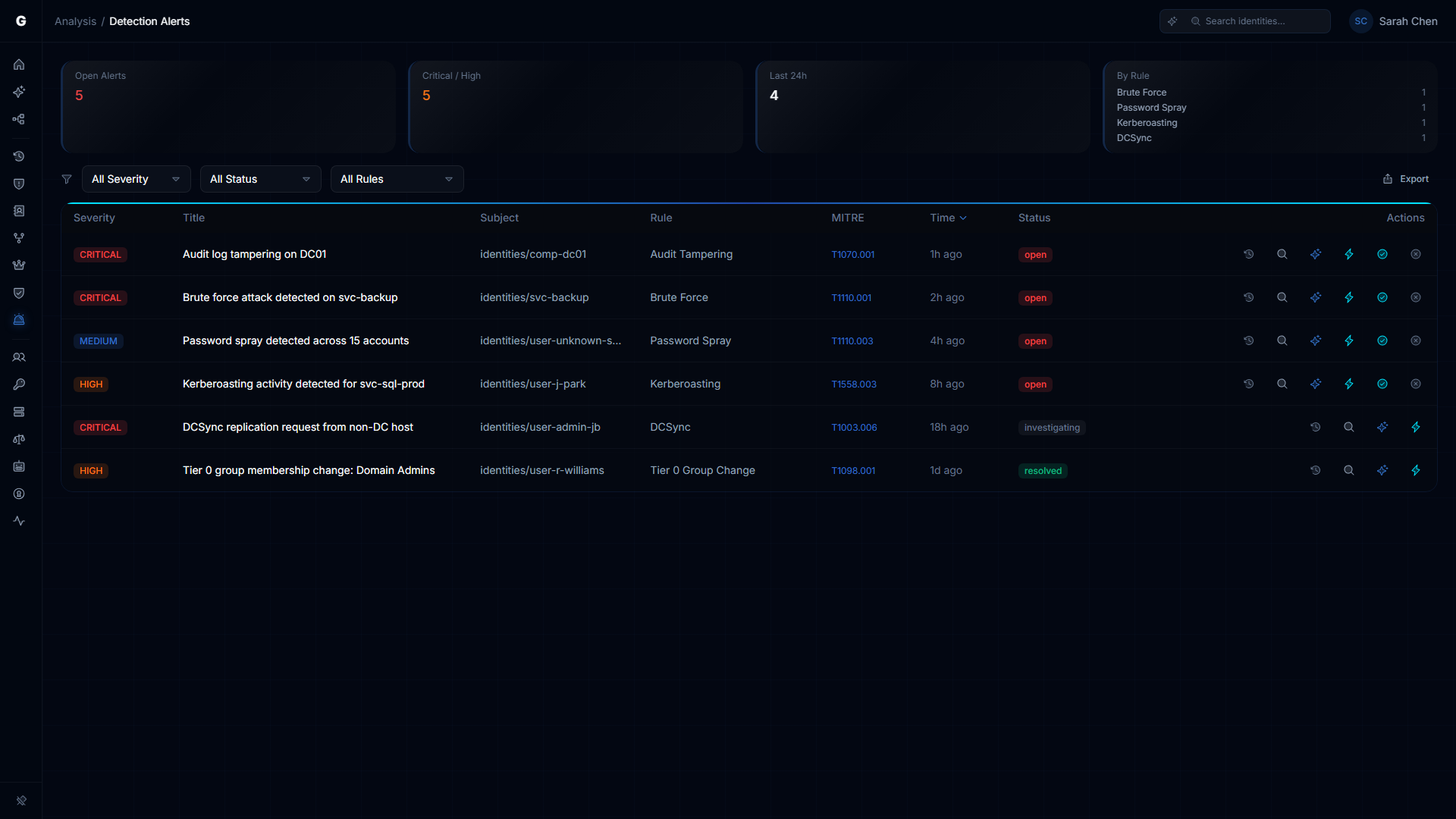This screenshot has width=1456, height=819.
Task: Open the identity graph view in the sidebar
Action: pos(19,119)
